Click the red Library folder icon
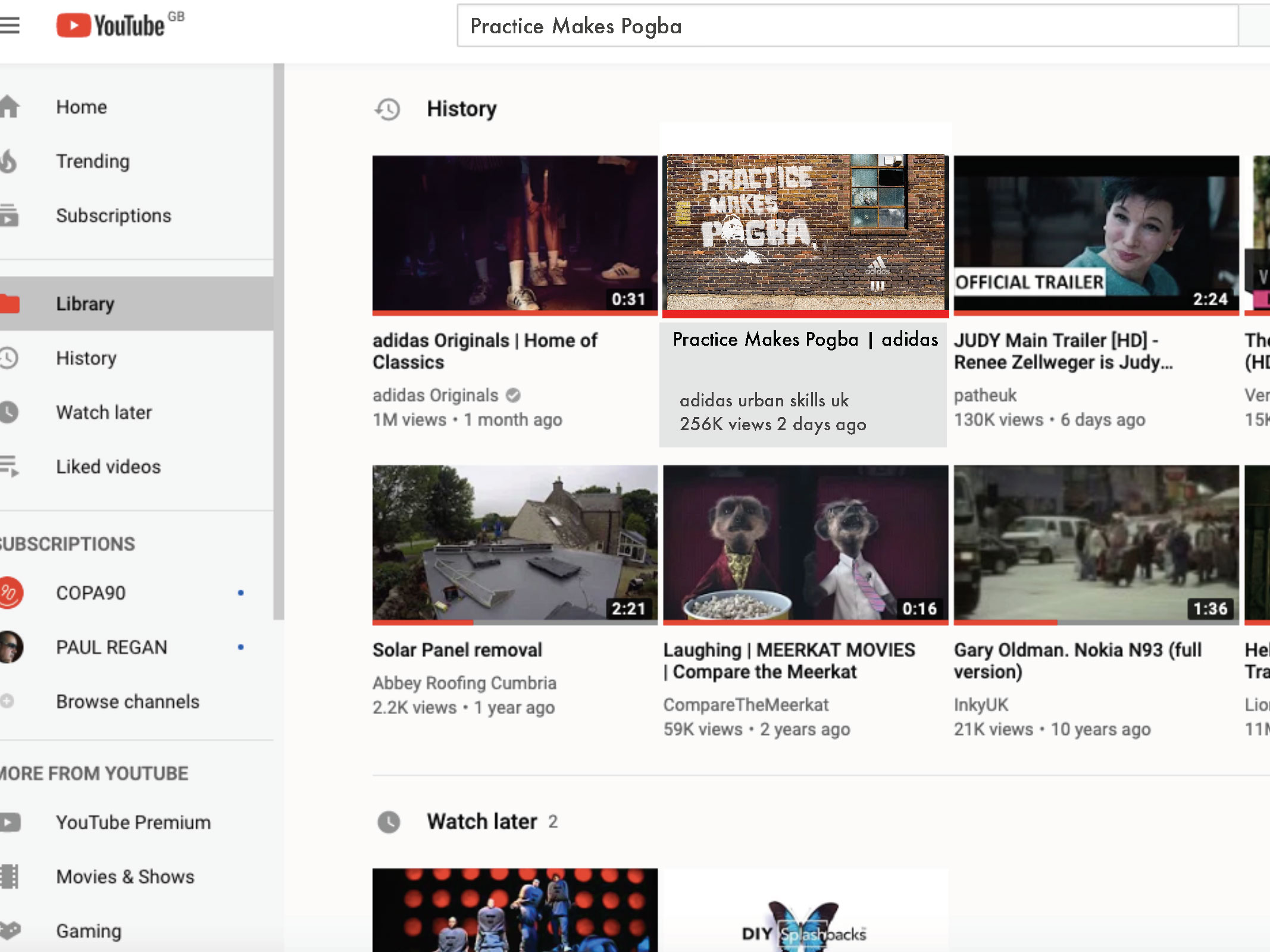This screenshot has height=952, width=1270. (10, 303)
